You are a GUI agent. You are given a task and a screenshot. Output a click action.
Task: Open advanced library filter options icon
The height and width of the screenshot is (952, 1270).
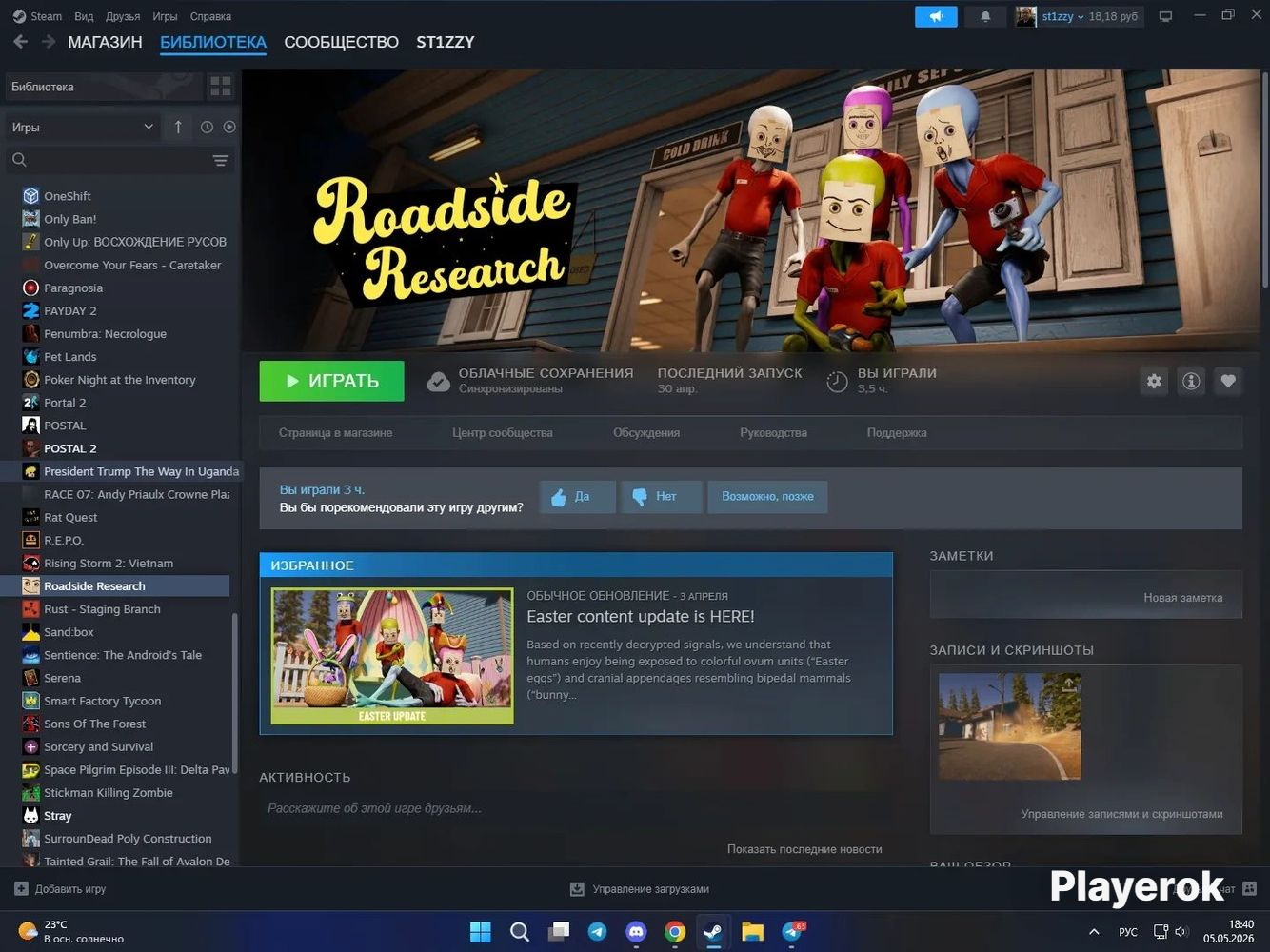coord(221,160)
